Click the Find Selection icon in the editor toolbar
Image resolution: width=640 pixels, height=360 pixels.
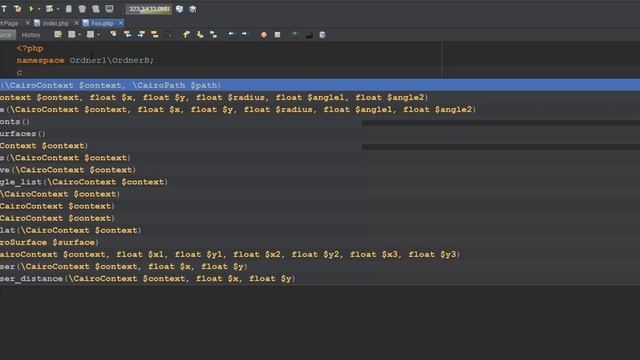pos(113,35)
